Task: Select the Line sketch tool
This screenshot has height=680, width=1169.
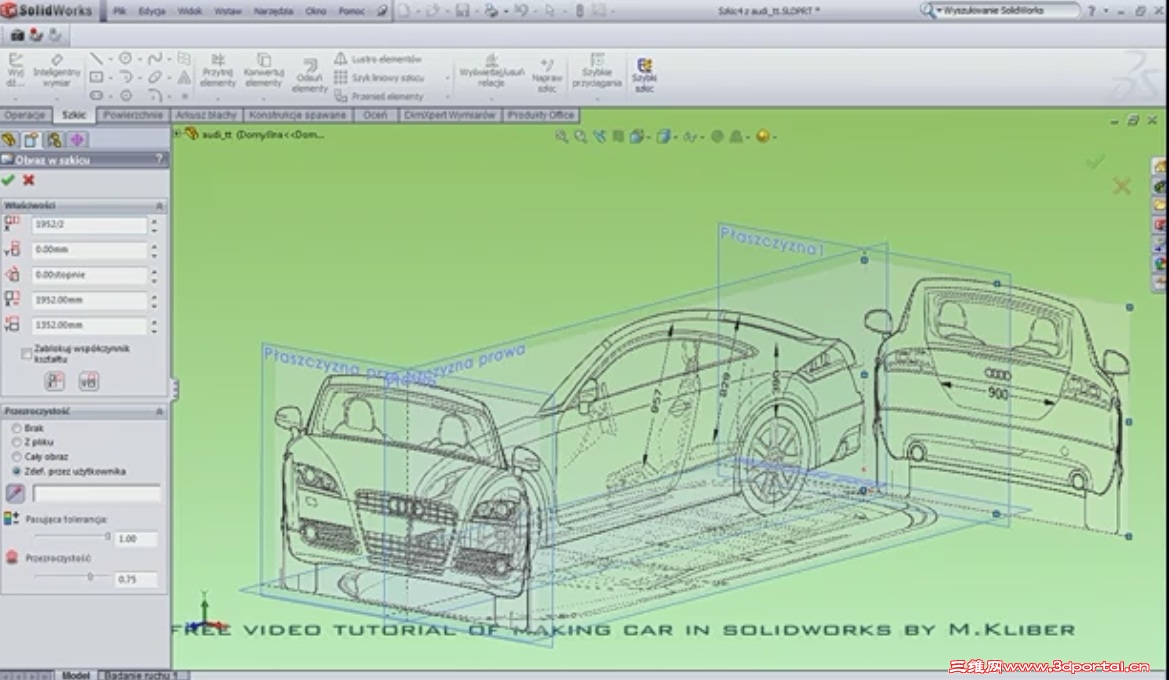Action: point(96,58)
